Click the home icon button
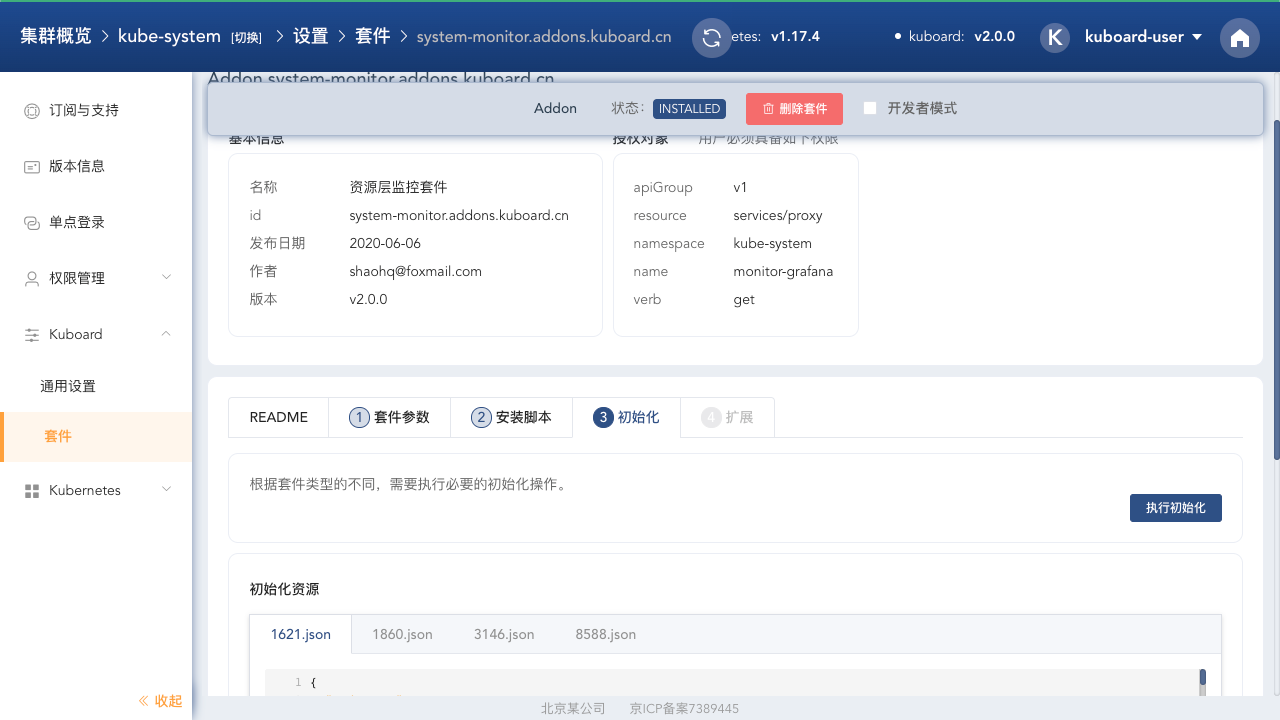This screenshot has width=1280, height=720. point(1239,38)
